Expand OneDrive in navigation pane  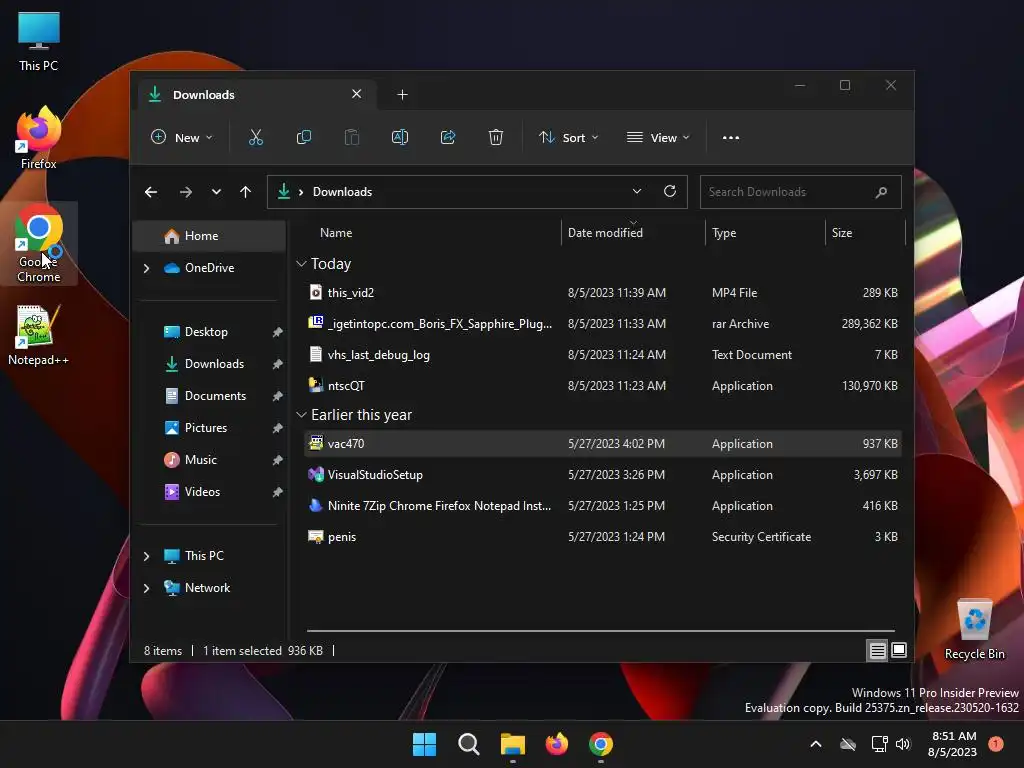(x=146, y=268)
